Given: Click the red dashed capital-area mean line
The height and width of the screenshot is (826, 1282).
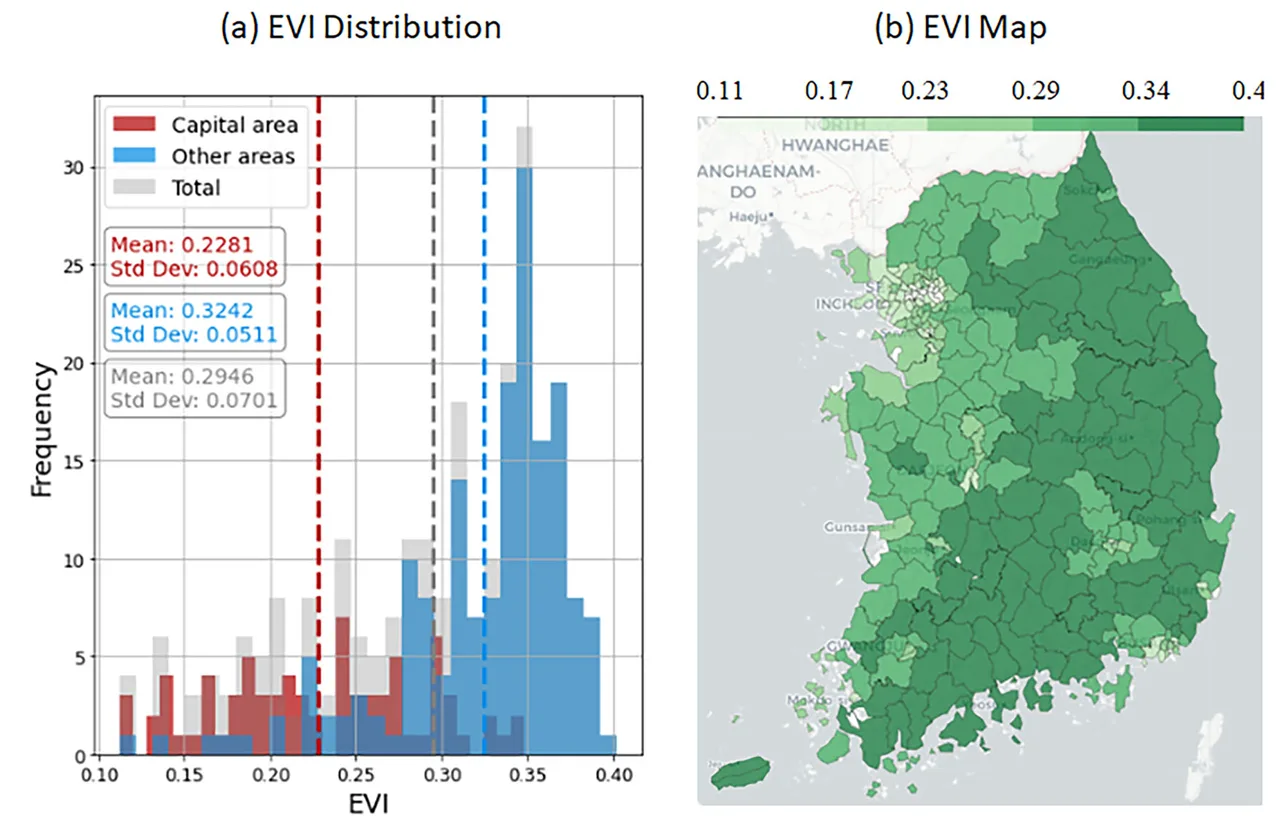Looking at the screenshot, I should (x=319, y=425).
